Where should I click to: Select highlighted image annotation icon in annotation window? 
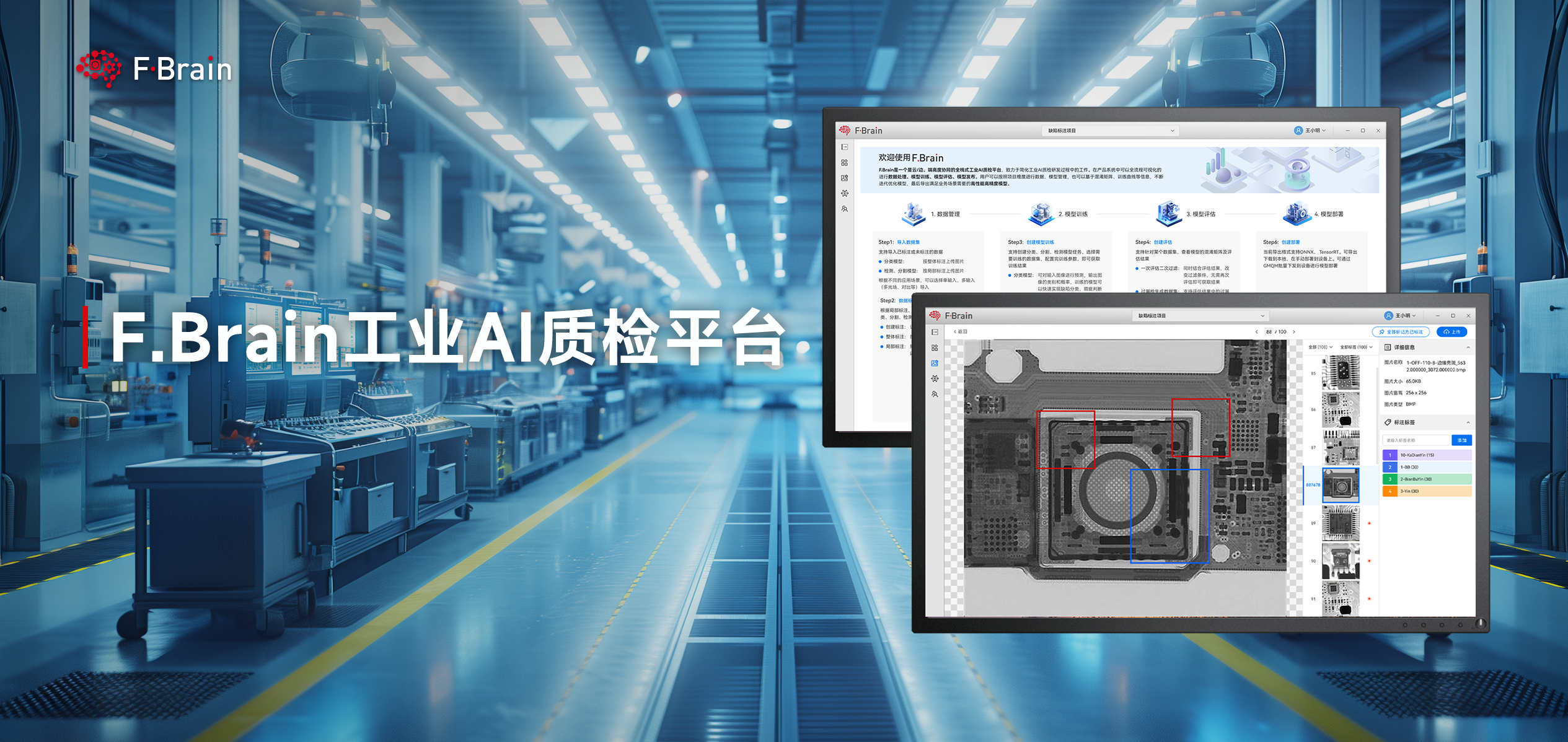click(x=935, y=363)
